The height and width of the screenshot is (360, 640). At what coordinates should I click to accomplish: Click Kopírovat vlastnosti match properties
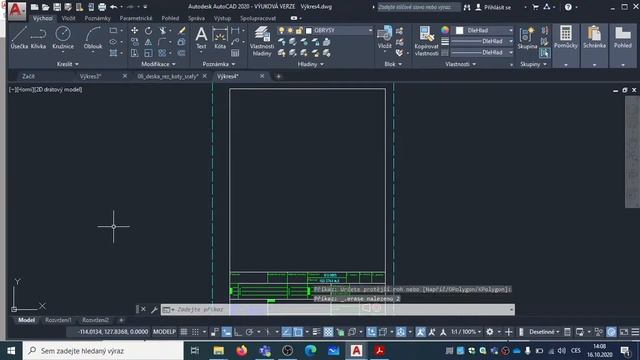427,41
